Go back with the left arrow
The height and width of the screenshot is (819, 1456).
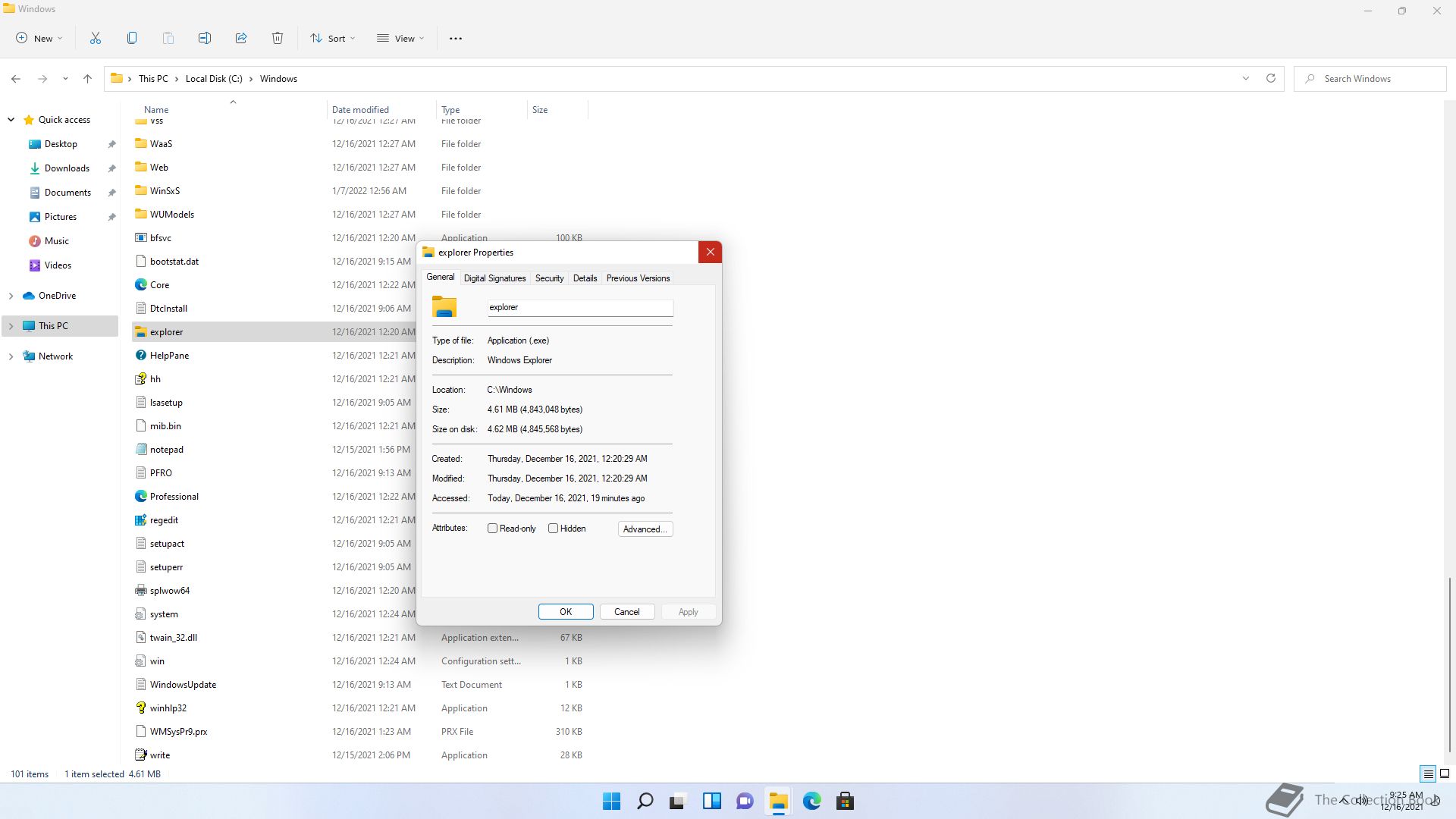(16, 79)
